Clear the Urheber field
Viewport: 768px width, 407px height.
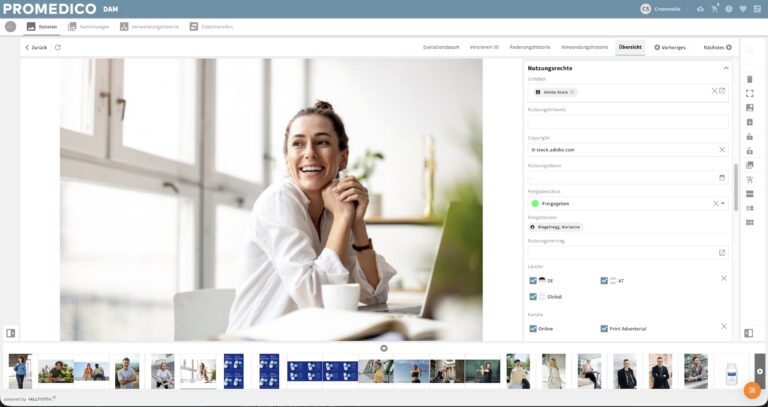click(714, 91)
